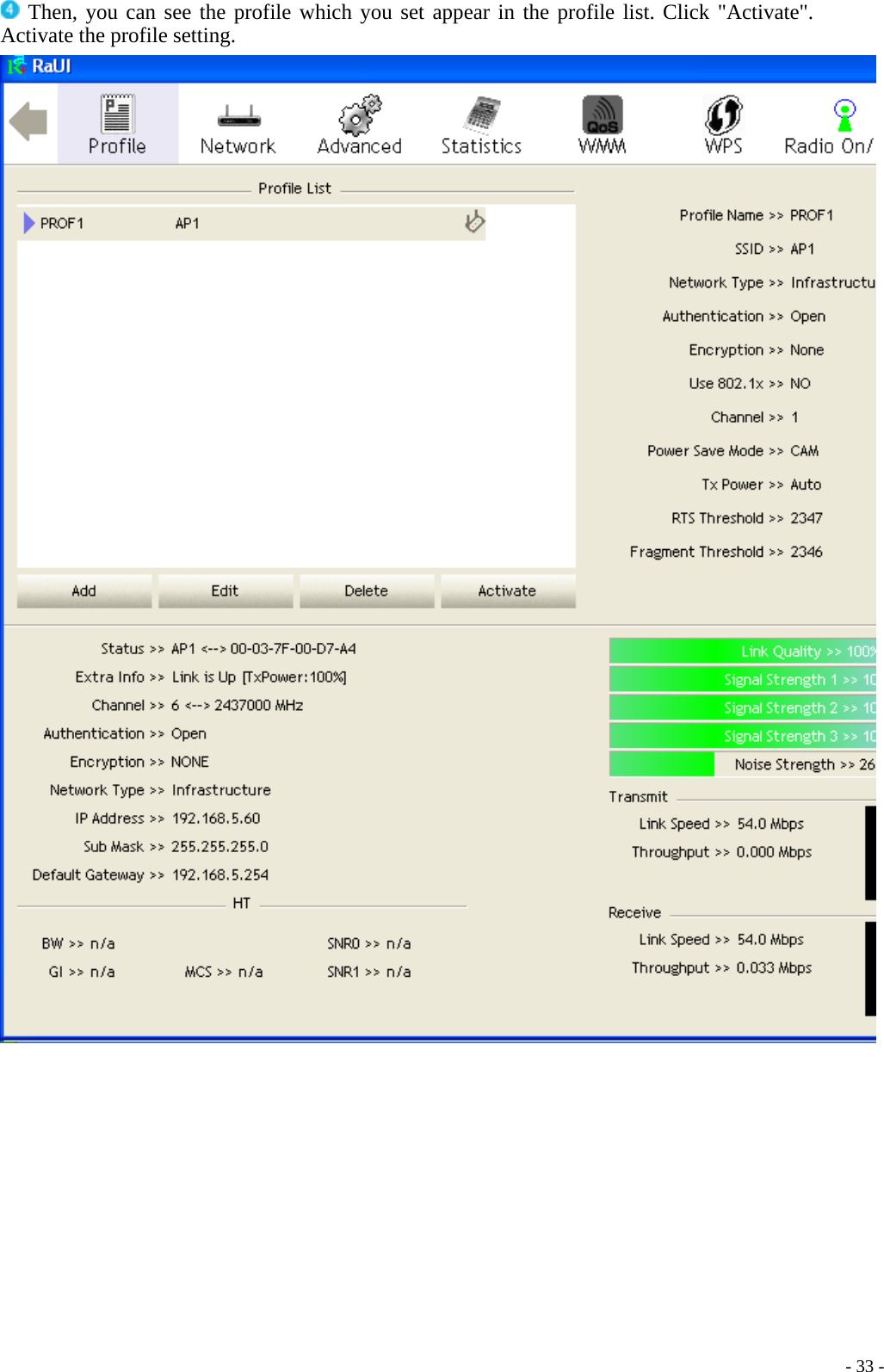This screenshot has width=884, height=1372.
Task: Click Power Save Mode CAM value
Action: coord(805,451)
